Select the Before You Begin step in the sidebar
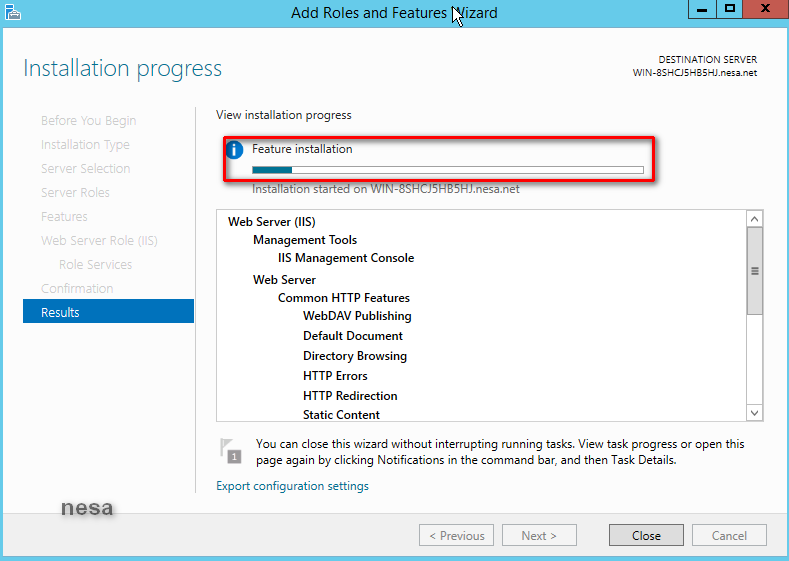The width and height of the screenshot is (789, 561). [89, 121]
